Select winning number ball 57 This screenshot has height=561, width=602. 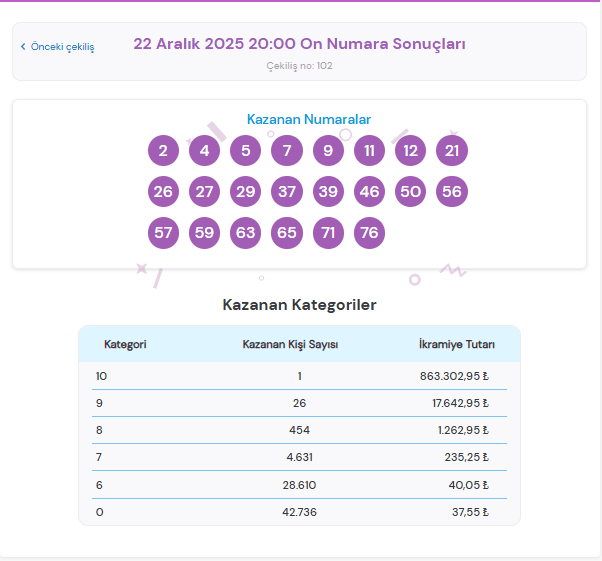point(163,233)
